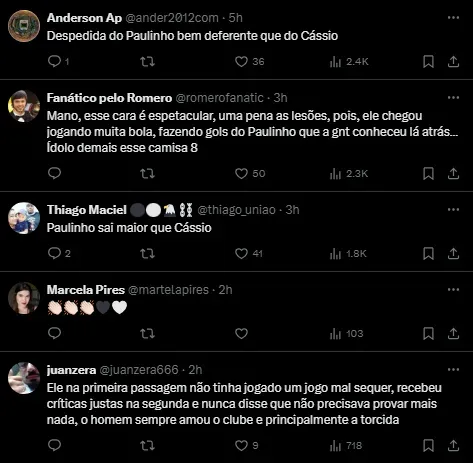Open juanzera's profile picture

(24, 378)
